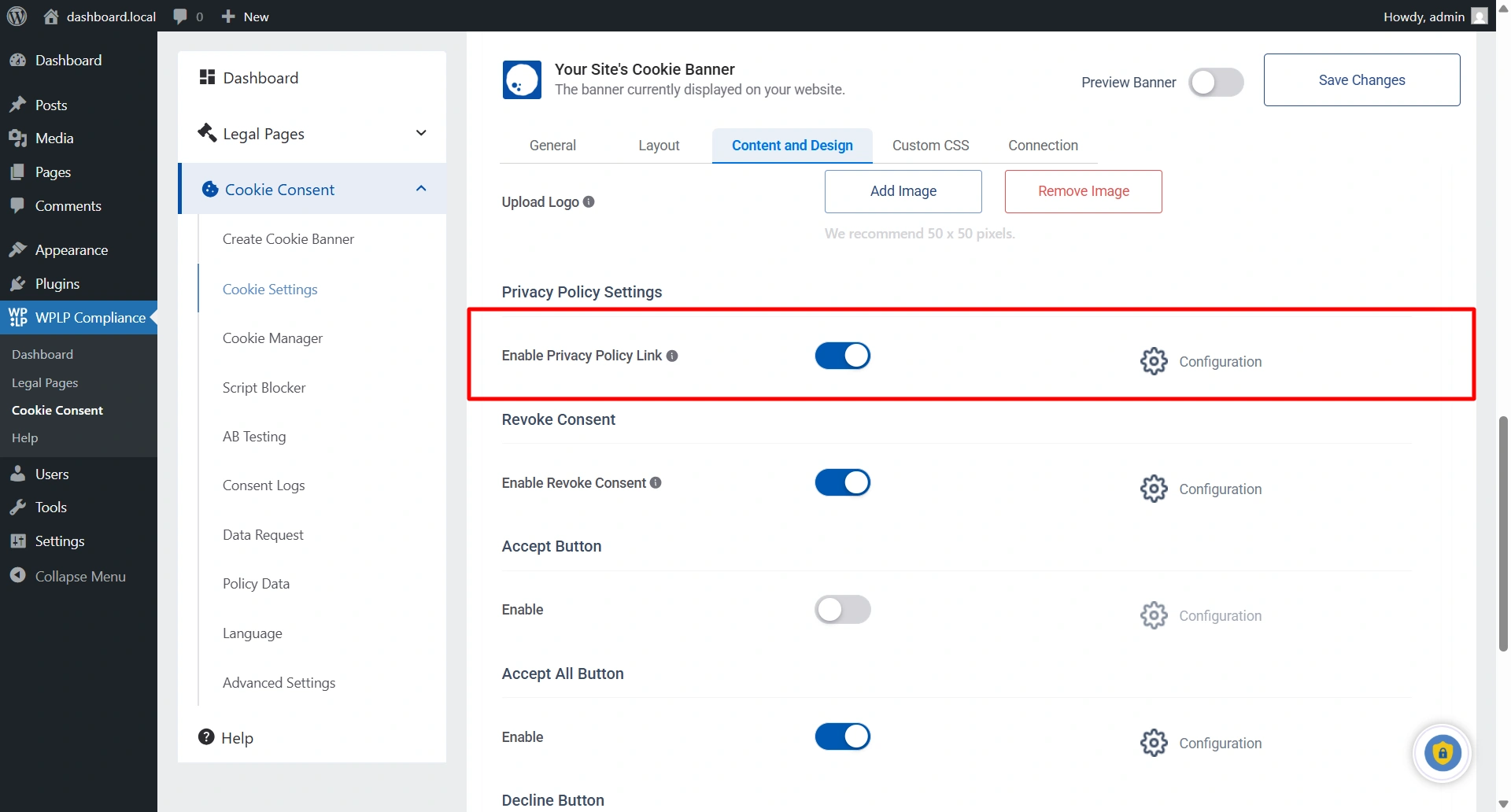1511x812 pixels.
Task: Switch to the Custom CSS tab
Action: coord(930,145)
